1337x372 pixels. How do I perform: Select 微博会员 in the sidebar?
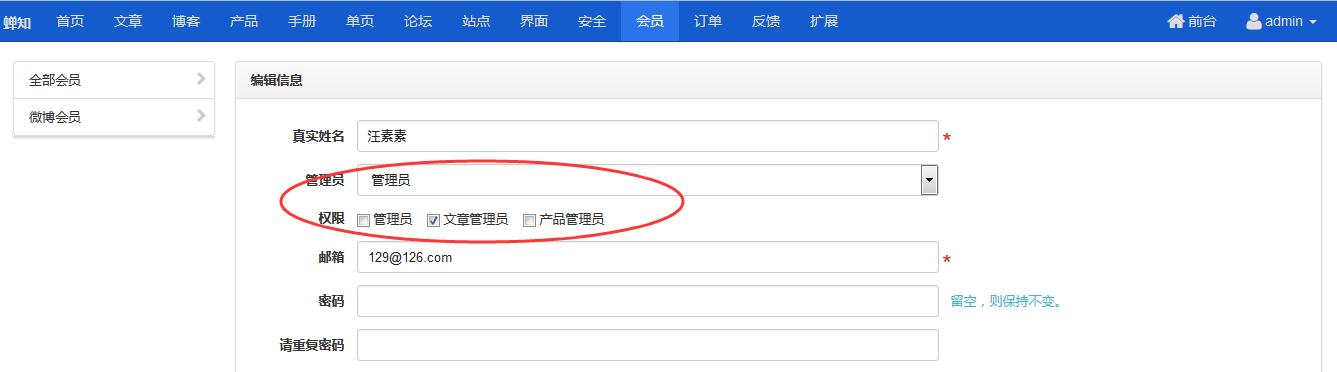pyautogui.click(x=114, y=117)
